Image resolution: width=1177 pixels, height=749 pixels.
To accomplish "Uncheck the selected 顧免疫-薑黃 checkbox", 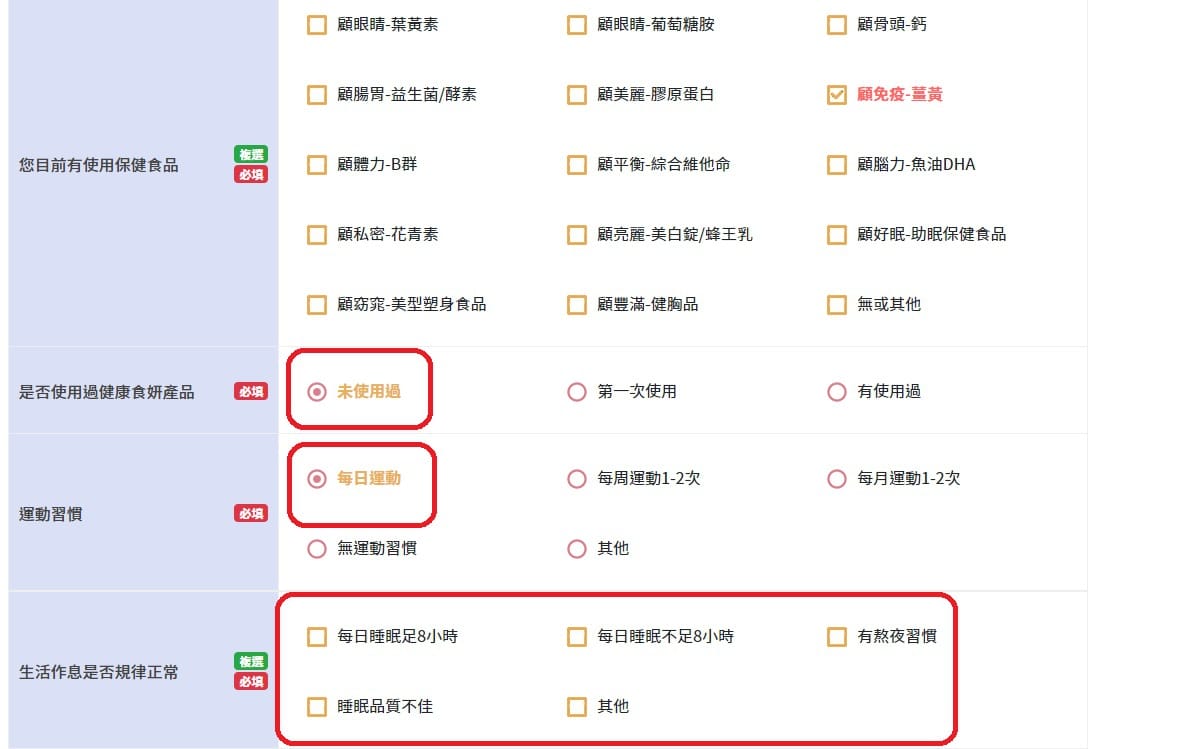I will tap(837, 94).
